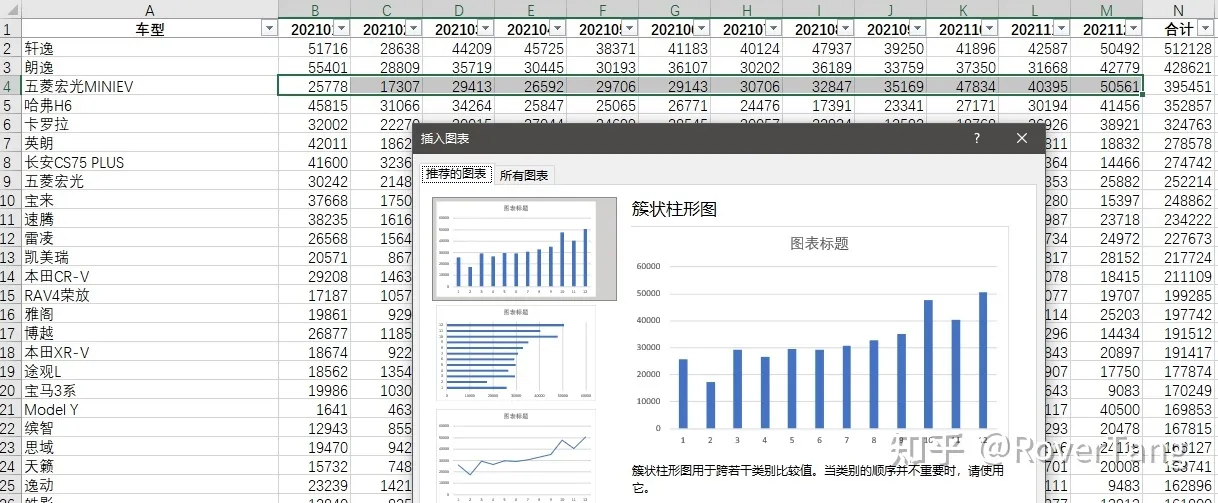1218x503 pixels.
Task: Select the 雷凌 cell
Action: click(x=150, y=238)
